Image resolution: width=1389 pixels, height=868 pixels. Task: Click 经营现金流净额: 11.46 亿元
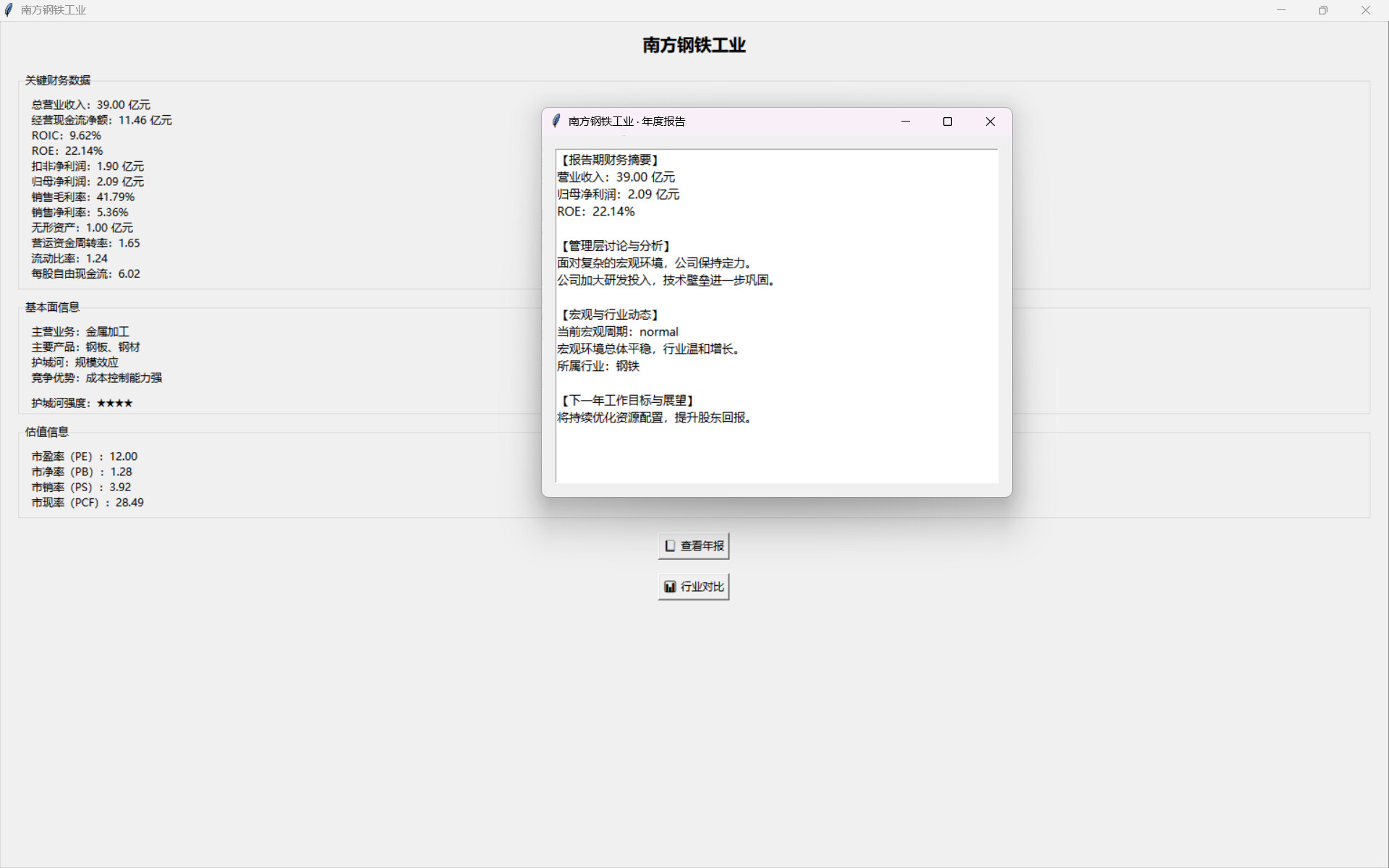click(x=101, y=120)
